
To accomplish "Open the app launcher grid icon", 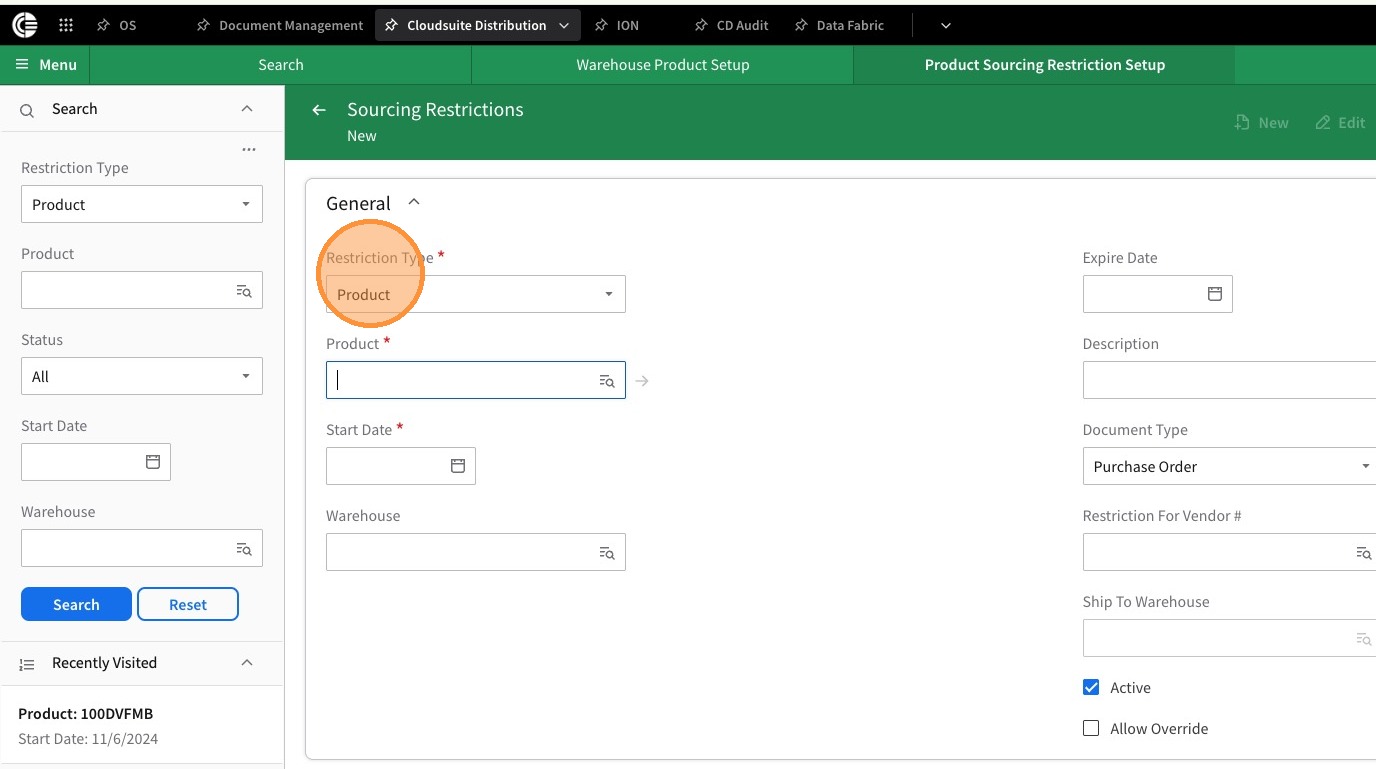I will [x=66, y=25].
